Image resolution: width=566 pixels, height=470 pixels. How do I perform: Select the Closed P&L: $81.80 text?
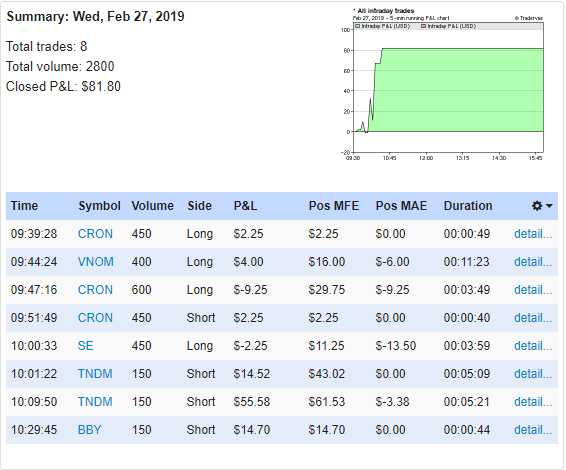(x=63, y=86)
